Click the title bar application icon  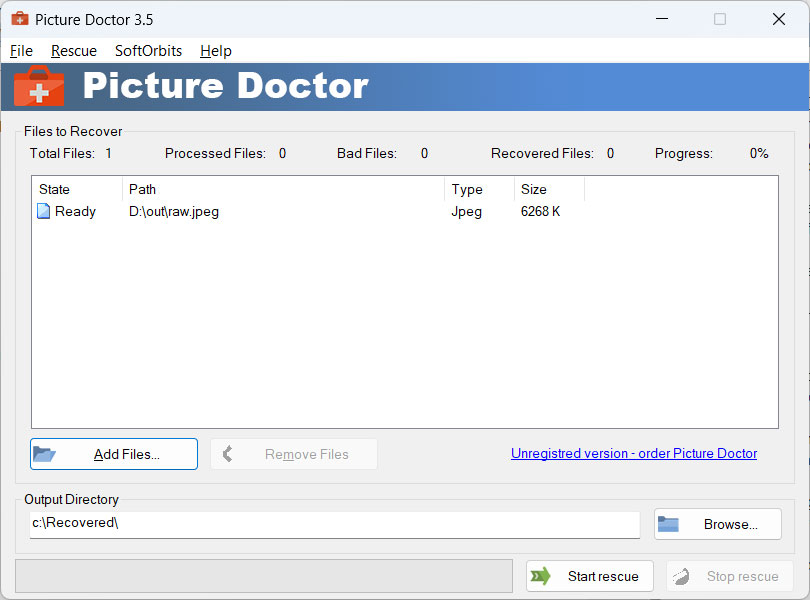coord(20,19)
